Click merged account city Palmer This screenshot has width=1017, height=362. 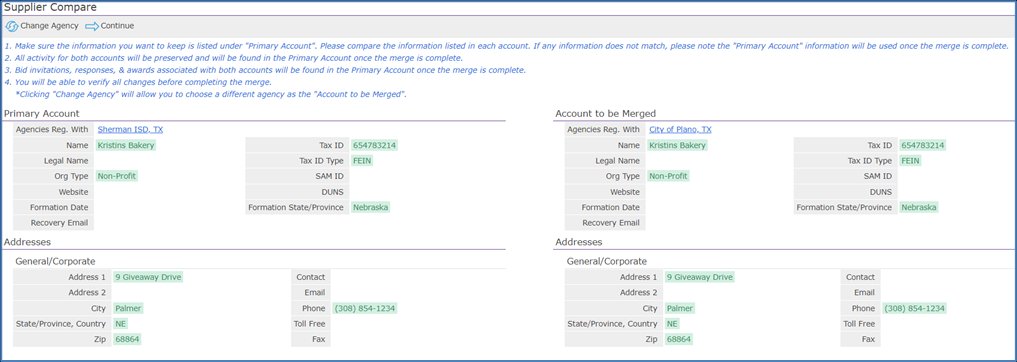pos(679,308)
